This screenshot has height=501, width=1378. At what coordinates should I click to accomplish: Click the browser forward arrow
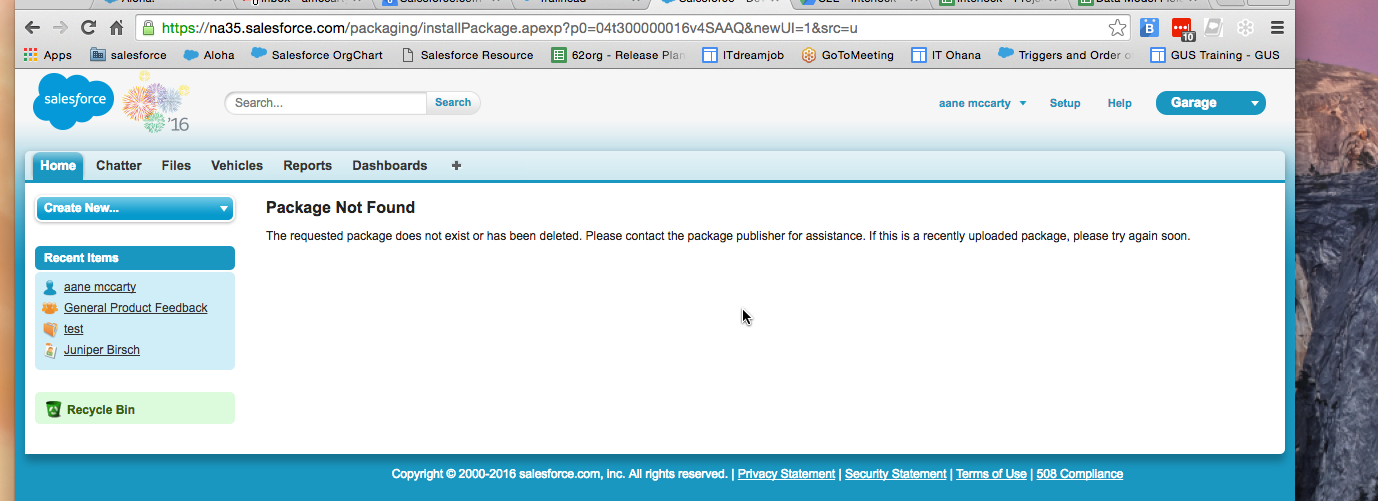click(60, 28)
